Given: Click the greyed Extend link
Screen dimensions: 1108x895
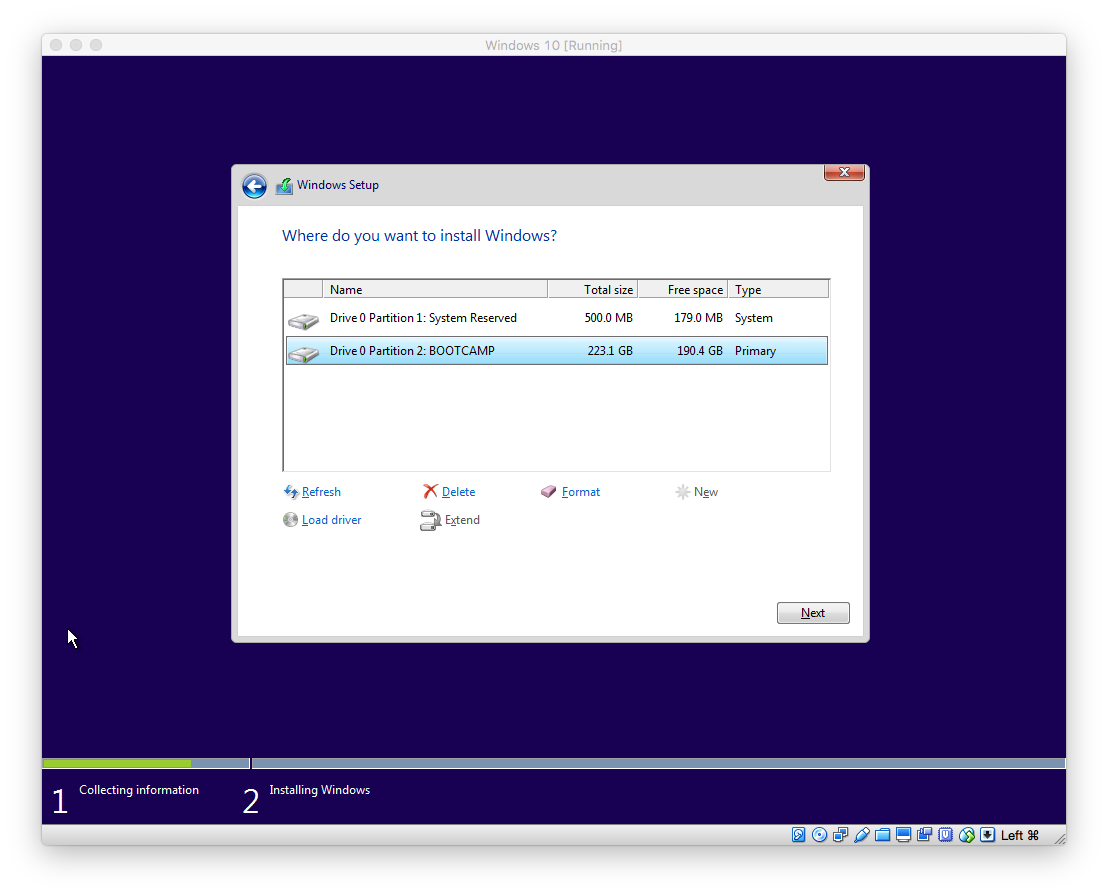Looking at the screenshot, I should point(462,520).
